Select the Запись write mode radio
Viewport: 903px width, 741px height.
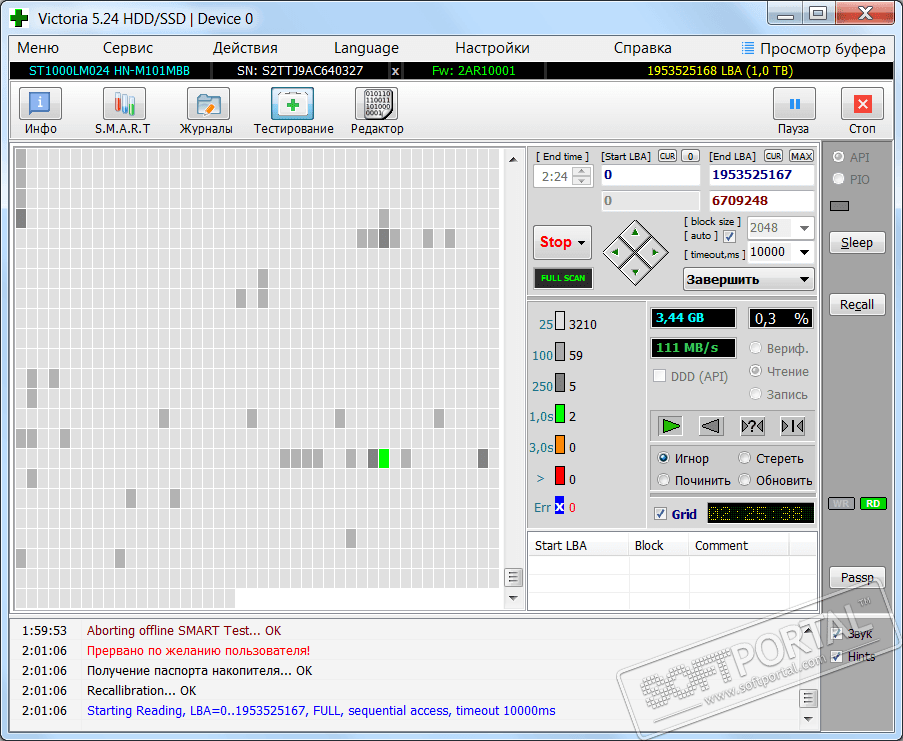[756, 394]
